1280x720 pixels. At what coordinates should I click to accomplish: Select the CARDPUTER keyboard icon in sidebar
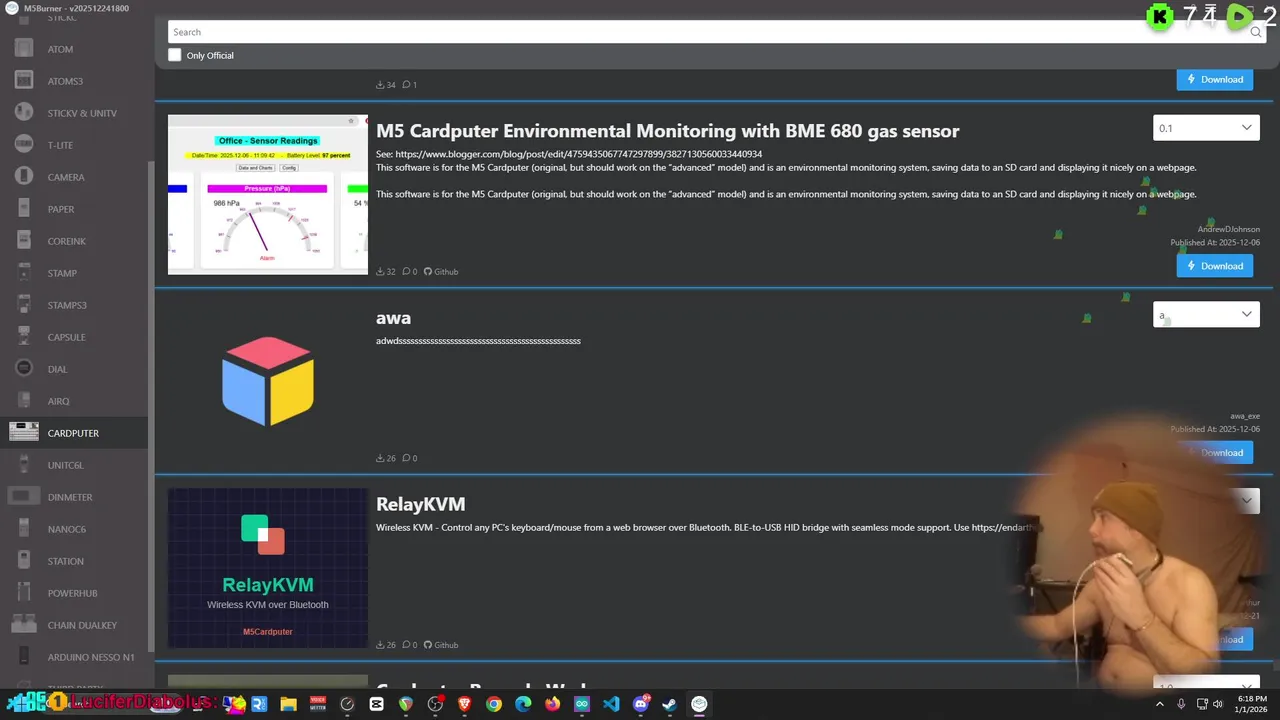click(x=24, y=432)
